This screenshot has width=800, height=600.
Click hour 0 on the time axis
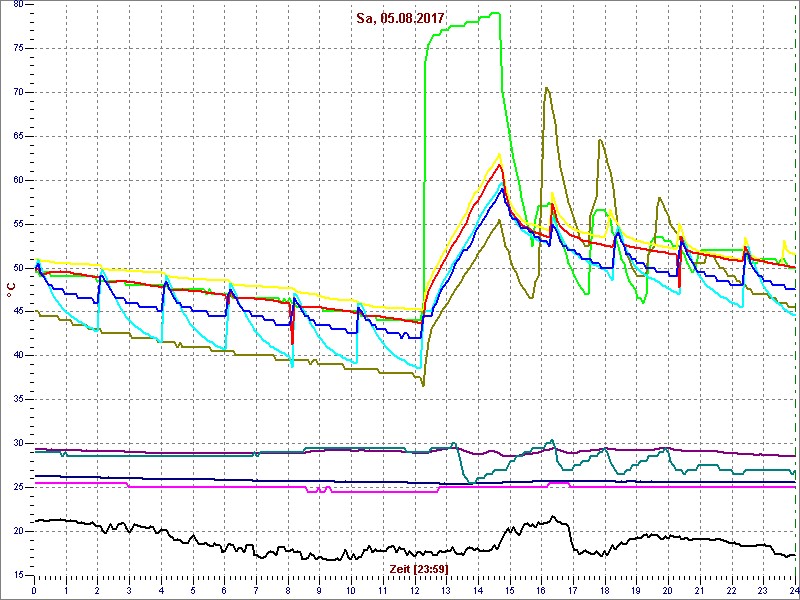pos(34,590)
